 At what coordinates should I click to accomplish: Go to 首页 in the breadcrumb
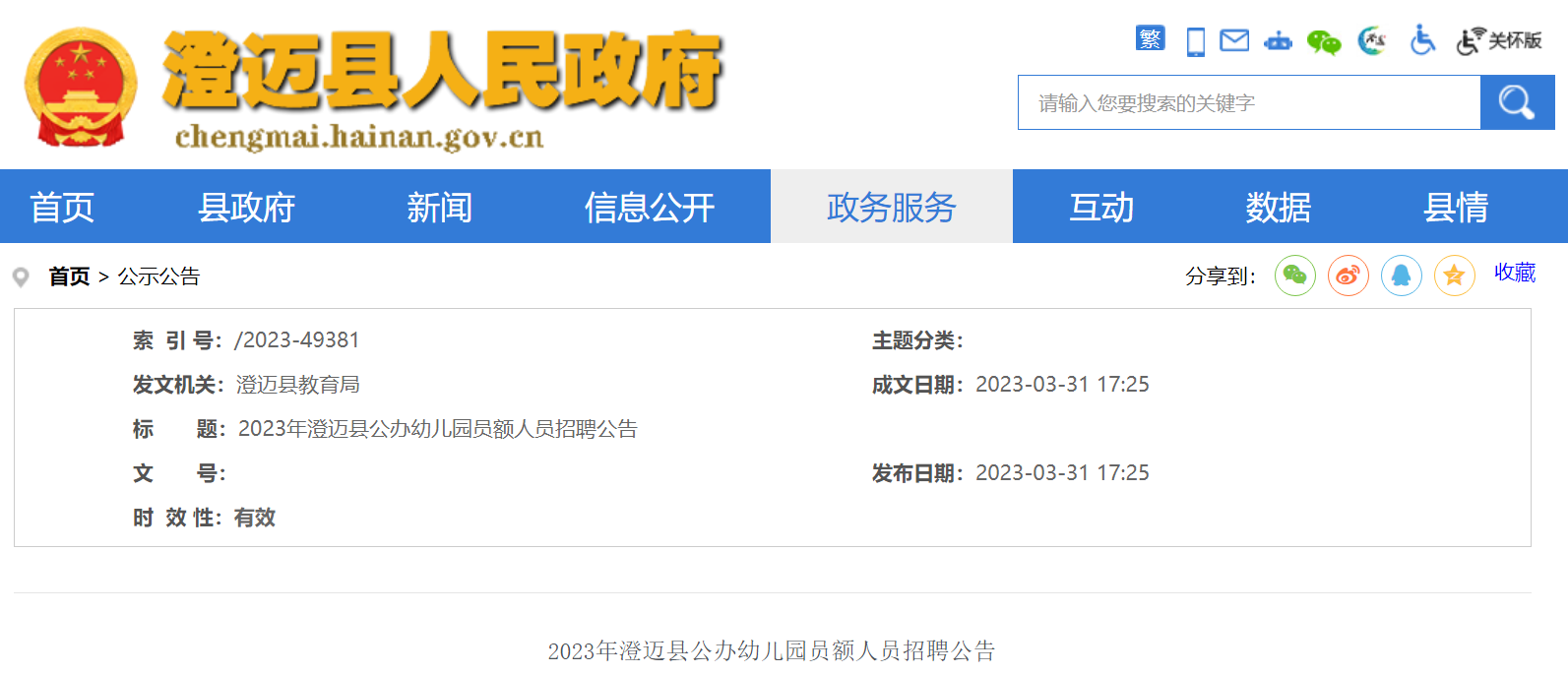coord(69,276)
